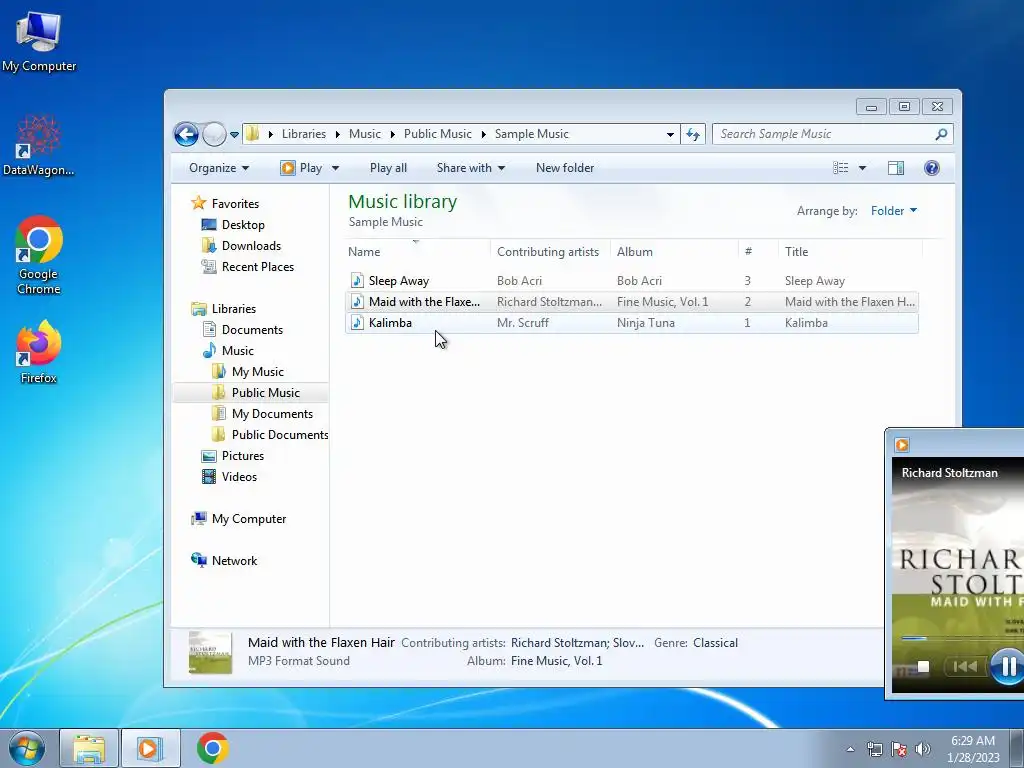Click Public Music in address breadcrumb

[438, 134]
